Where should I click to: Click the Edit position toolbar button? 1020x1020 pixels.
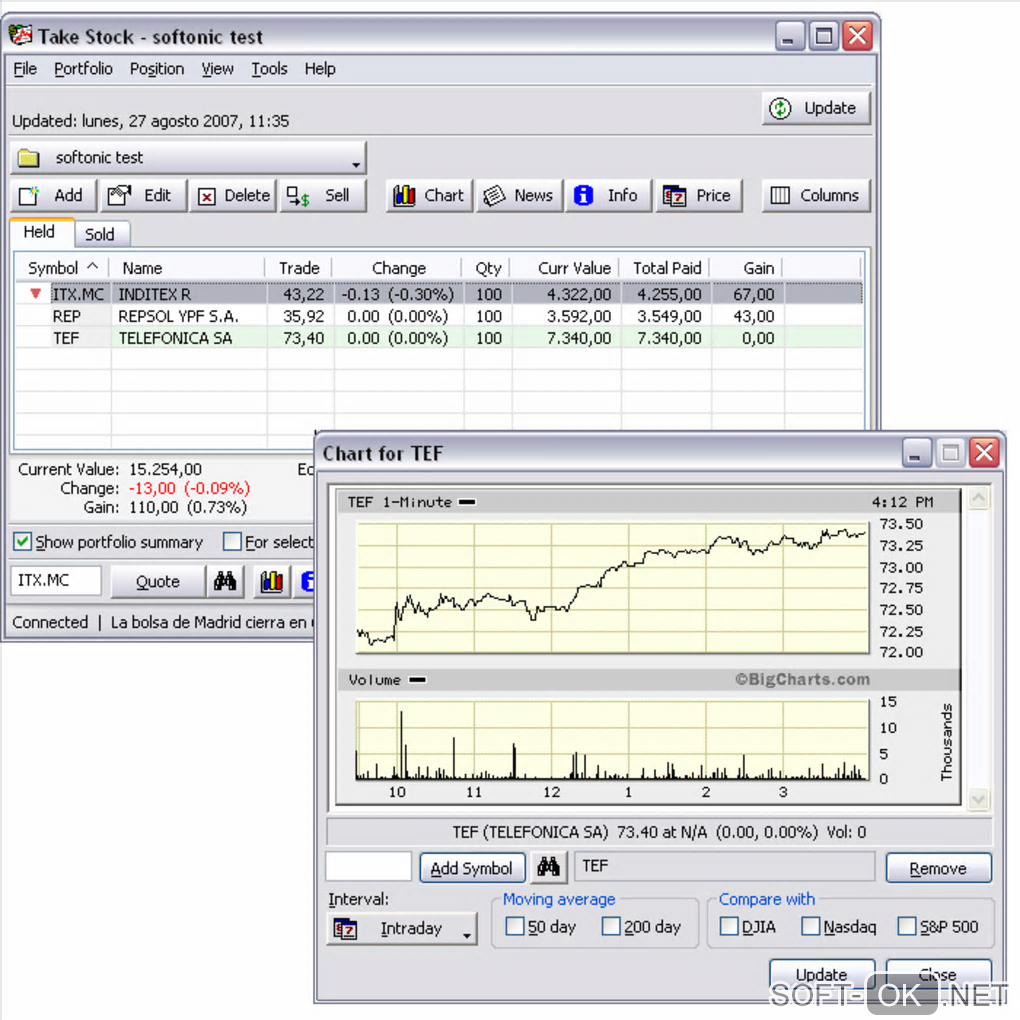click(142, 196)
